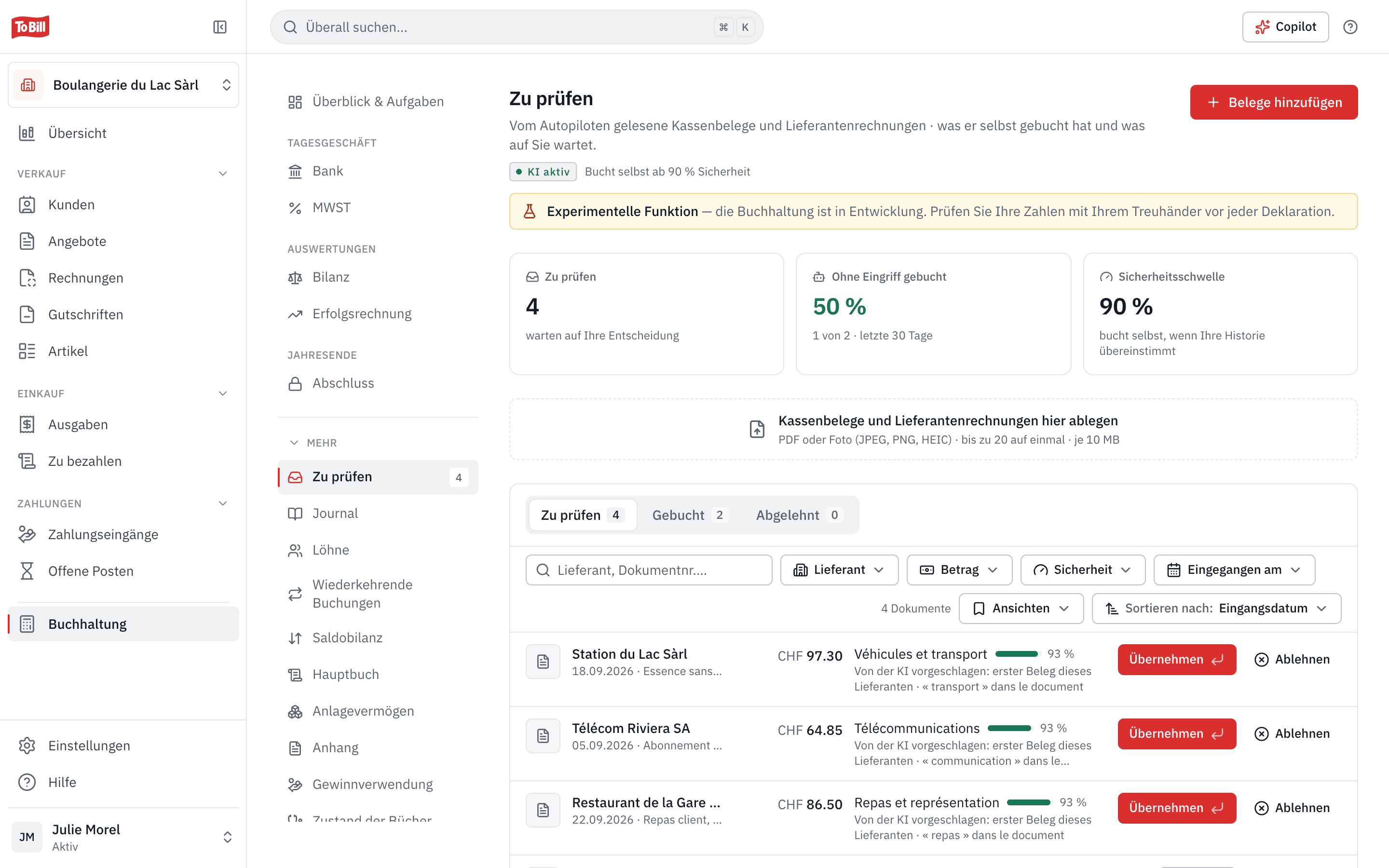Collapse the sidebar with the panel icon
This screenshot has height=868, width=1389.
click(220, 27)
